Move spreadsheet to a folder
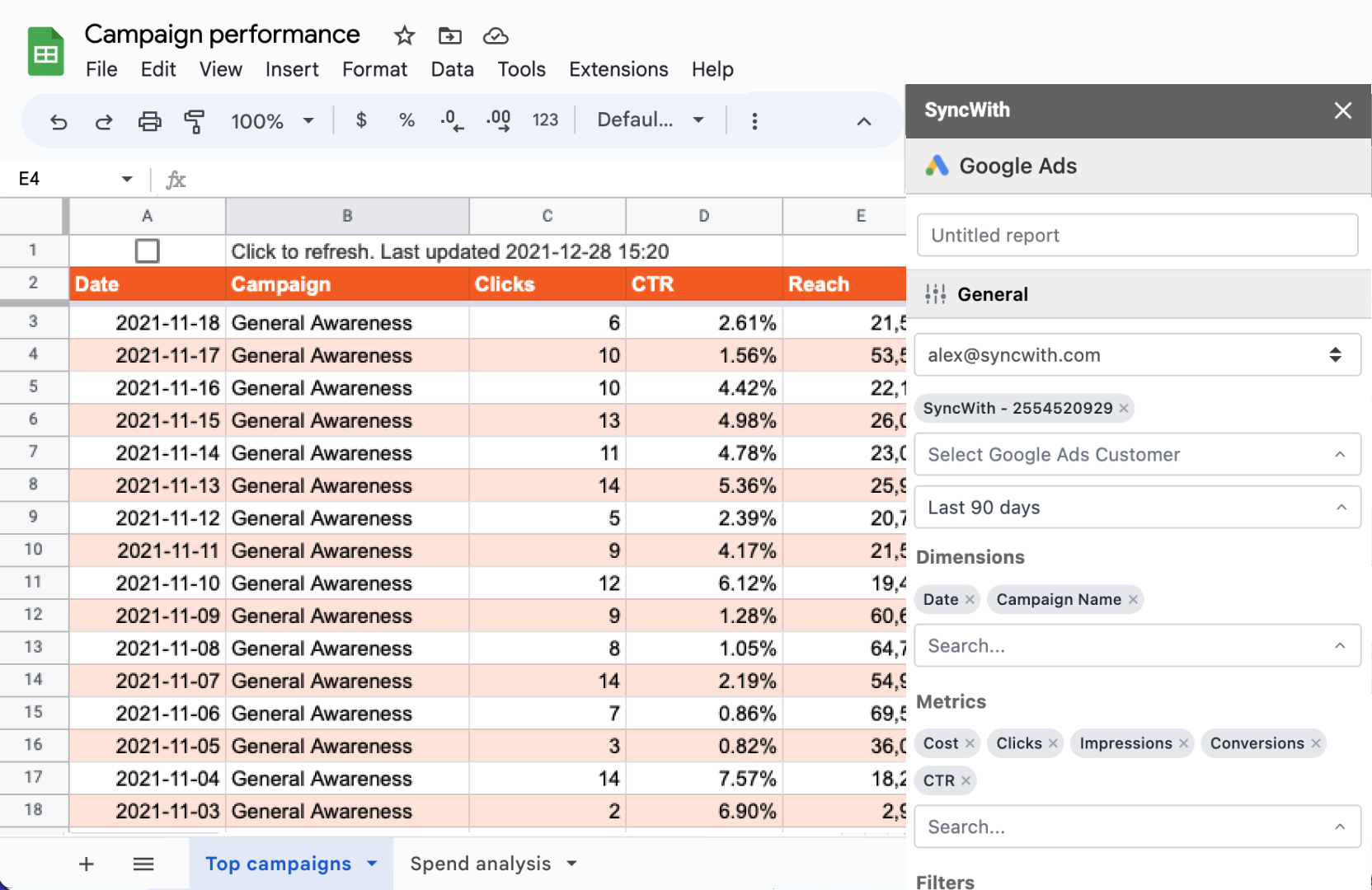This screenshot has height=890, width=1372. point(449,35)
